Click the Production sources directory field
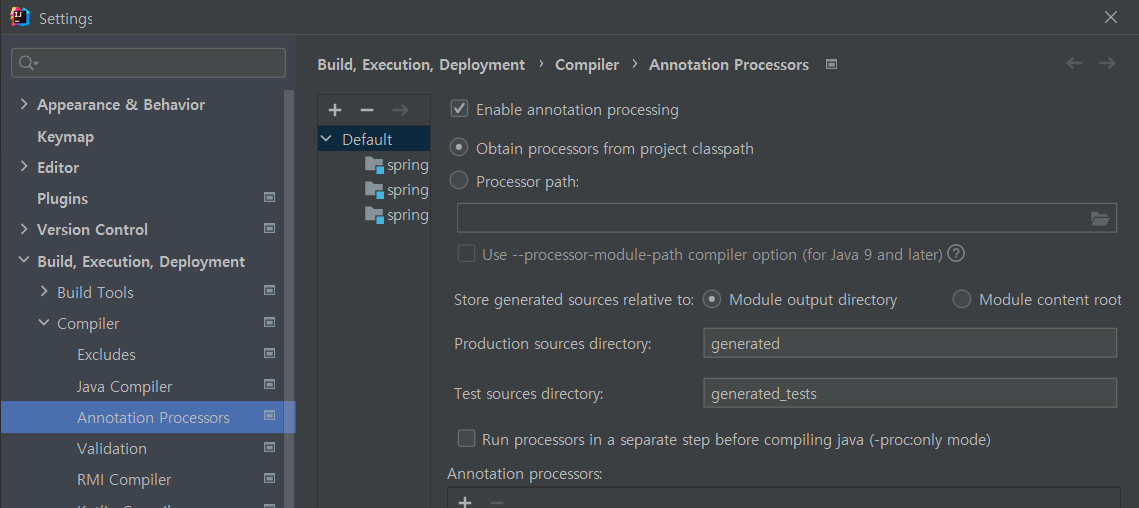The height and width of the screenshot is (508, 1139). tap(909, 343)
